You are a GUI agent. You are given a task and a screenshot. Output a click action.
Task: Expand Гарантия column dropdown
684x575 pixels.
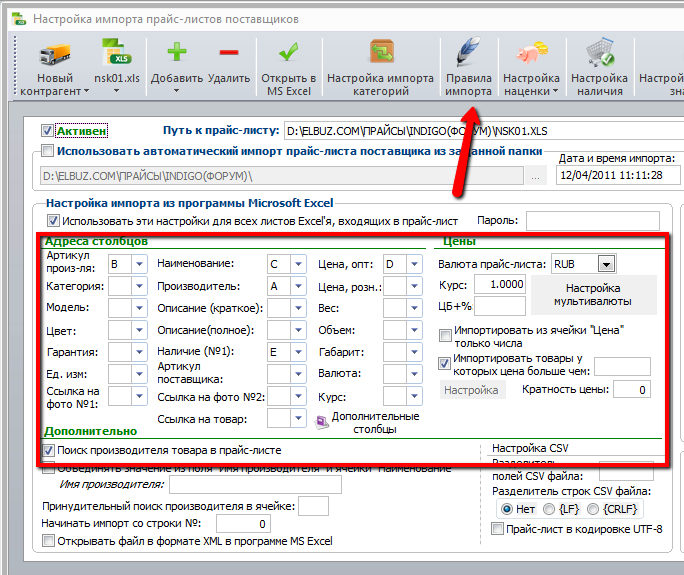pos(139,352)
